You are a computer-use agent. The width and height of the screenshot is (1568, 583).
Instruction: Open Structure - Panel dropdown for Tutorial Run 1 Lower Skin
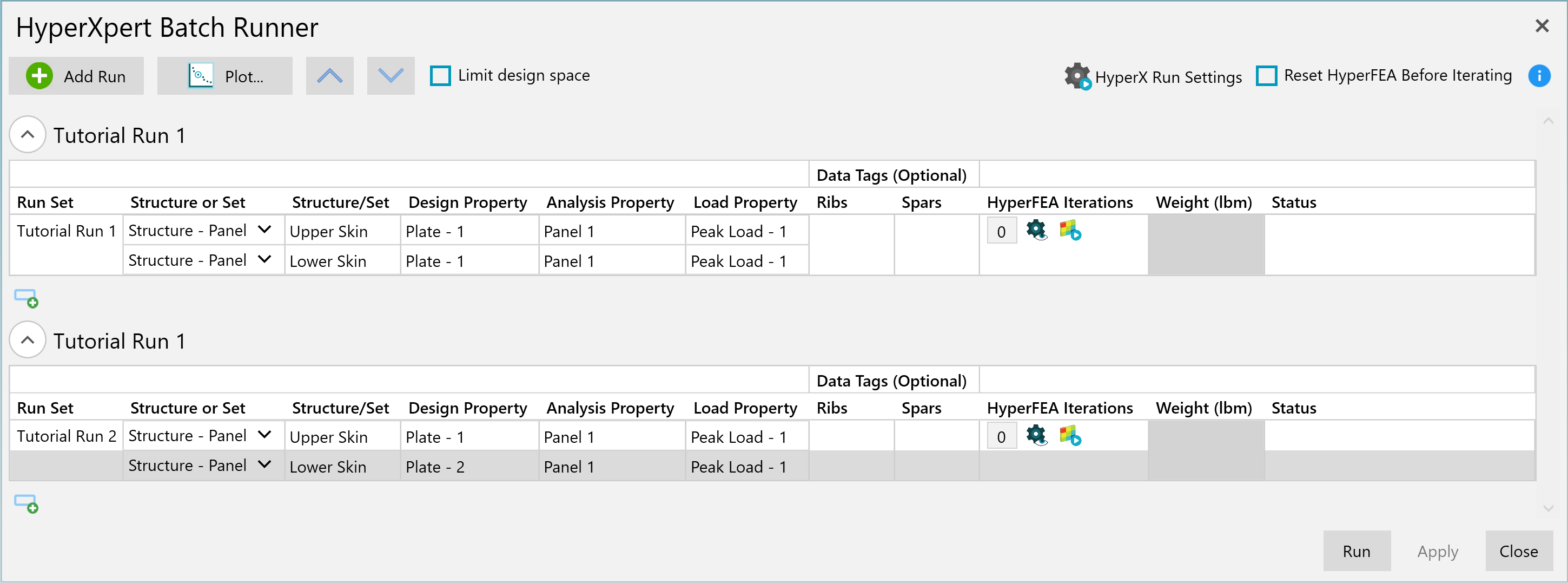[x=264, y=259]
